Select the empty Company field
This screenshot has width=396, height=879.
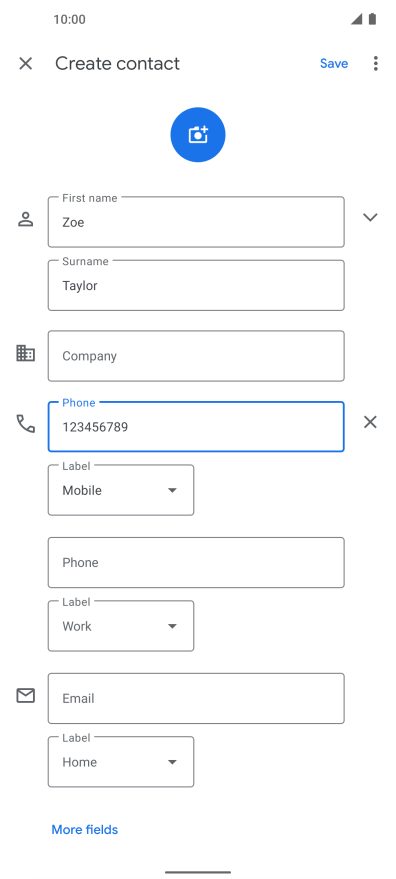(x=196, y=356)
